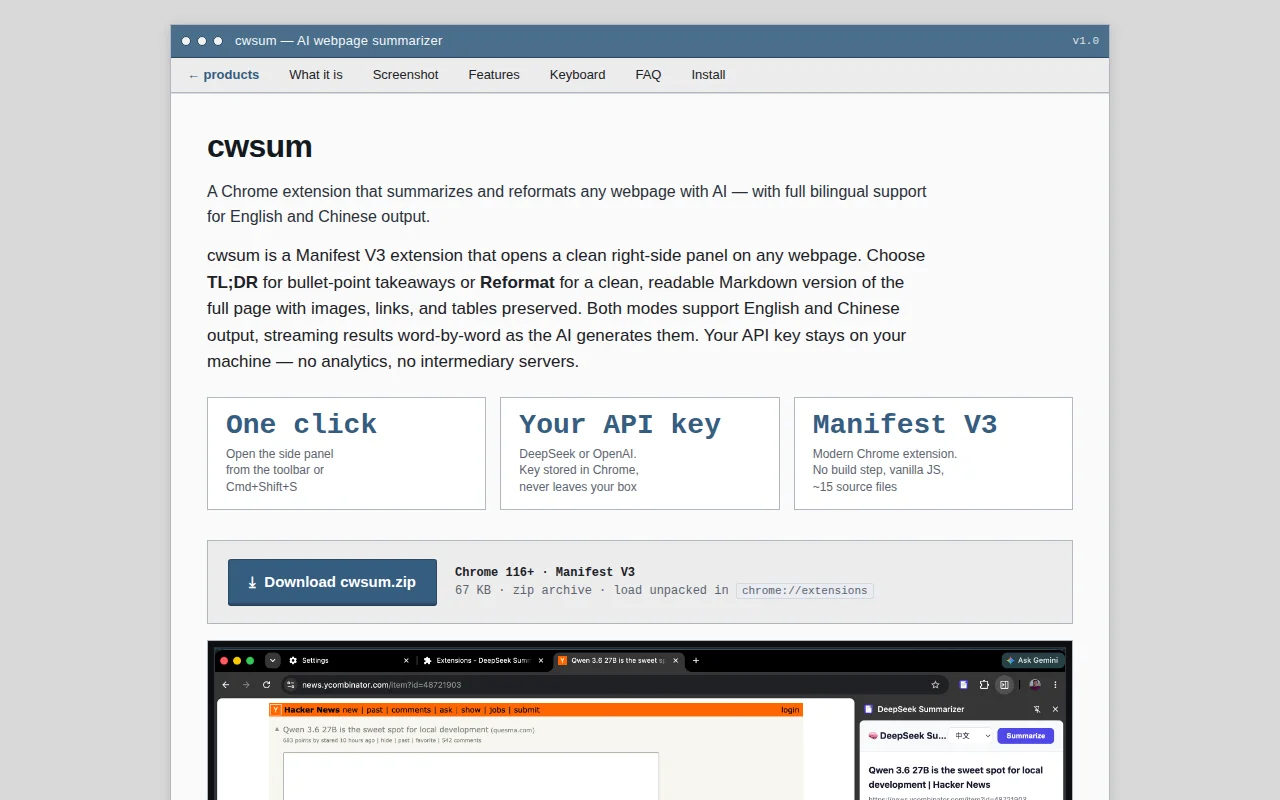1280x800 pixels.
Task: Close the DeepSeek Summarizer side panel
Action: click(1055, 709)
